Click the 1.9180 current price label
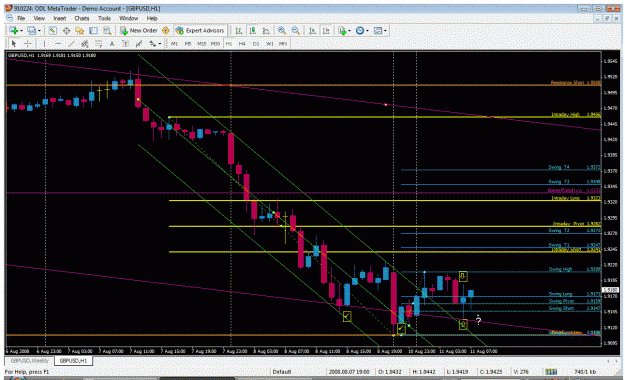Image resolution: width=625 pixels, height=380 pixels. tap(610, 290)
